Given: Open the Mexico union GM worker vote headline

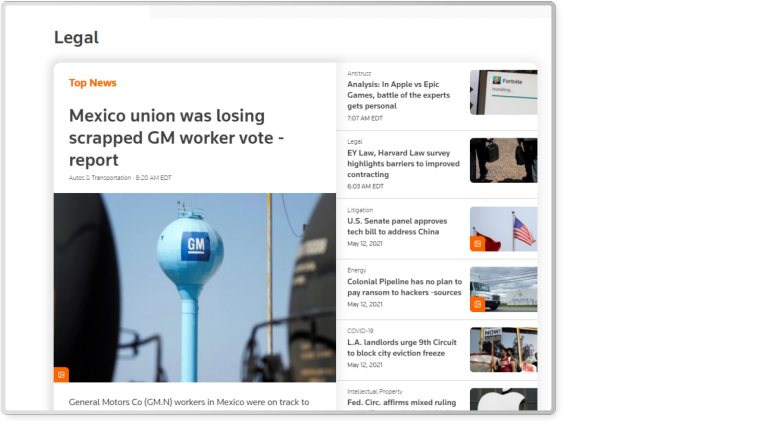Looking at the screenshot, I should (176, 137).
